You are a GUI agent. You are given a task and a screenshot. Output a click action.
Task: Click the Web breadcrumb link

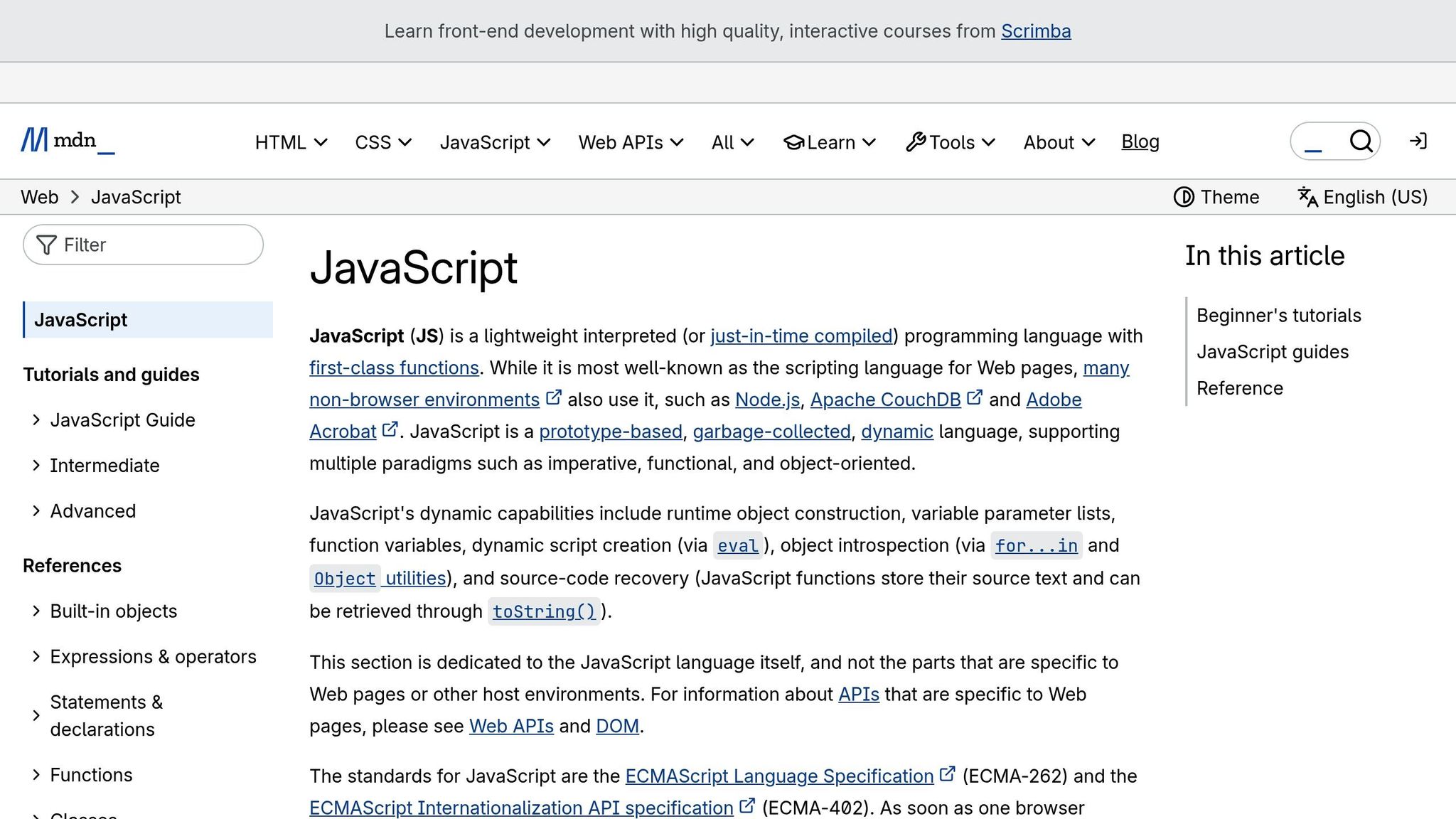tap(39, 197)
